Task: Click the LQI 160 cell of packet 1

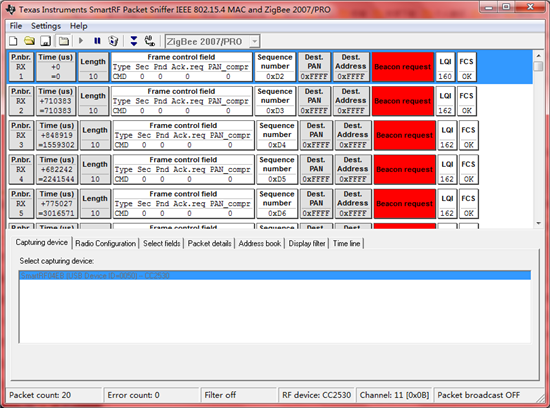Action: [x=445, y=67]
